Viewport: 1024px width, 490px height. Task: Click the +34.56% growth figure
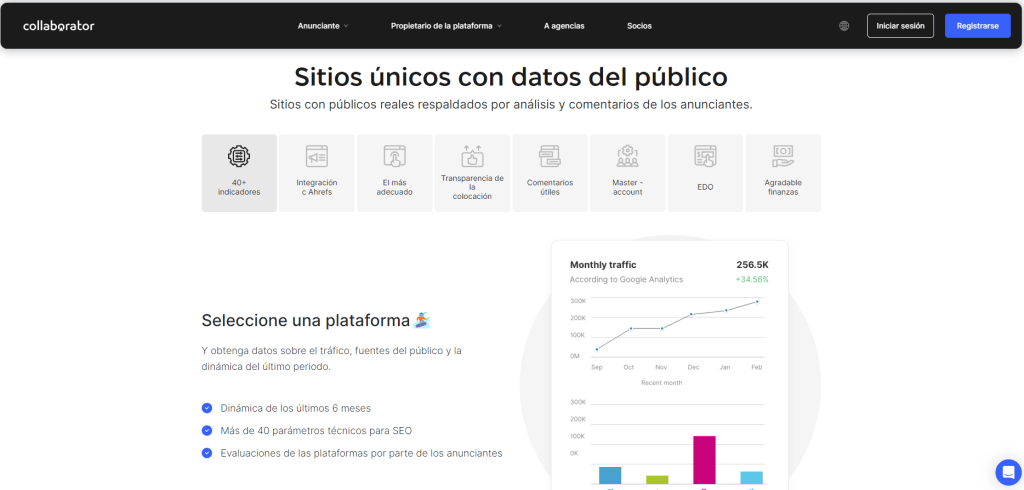[x=752, y=280]
